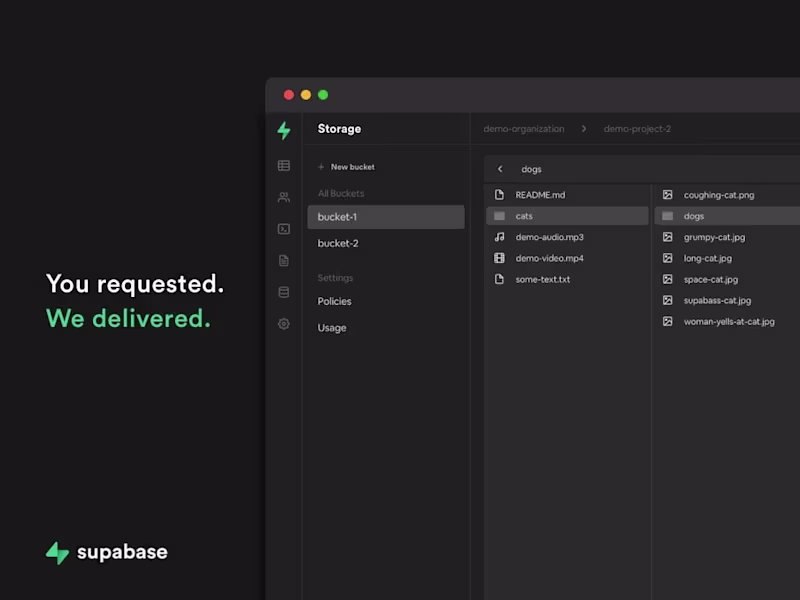Click the image icon for space-cat.jpg
800x600 pixels.
[x=667, y=279]
